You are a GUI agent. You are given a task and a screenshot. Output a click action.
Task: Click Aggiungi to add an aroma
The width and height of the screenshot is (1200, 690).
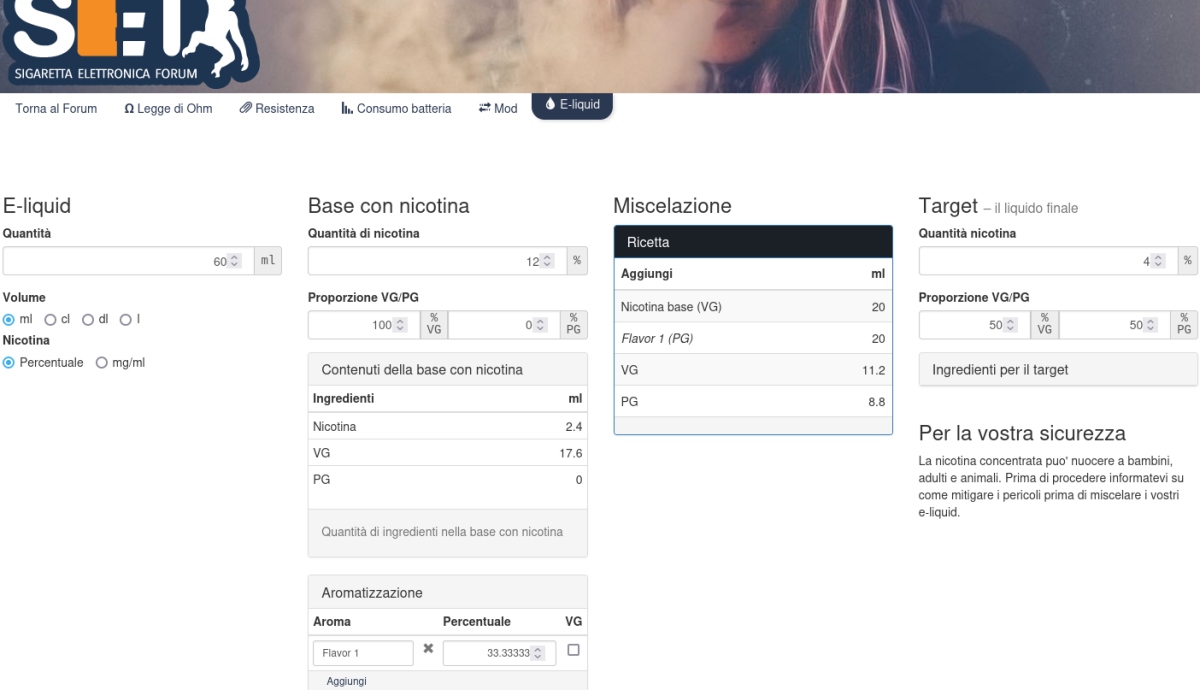pos(346,681)
